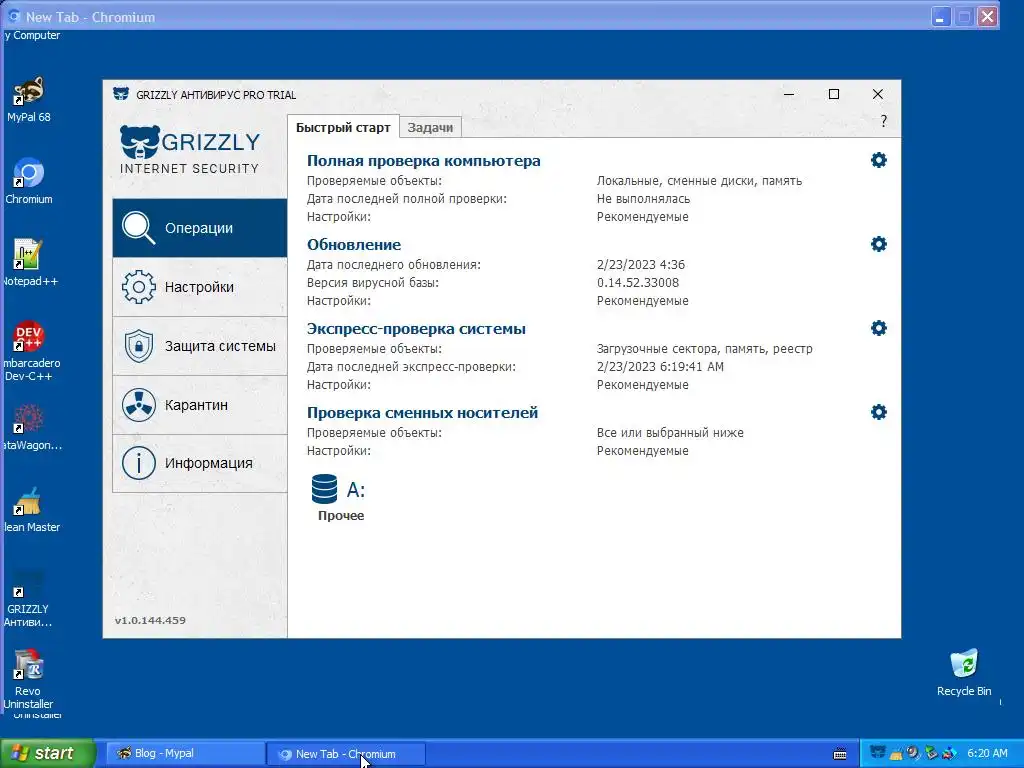Switch to Blog - Mypal taskbar button
Image resolution: width=1024 pixels, height=768 pixels.
coord(184,754)
